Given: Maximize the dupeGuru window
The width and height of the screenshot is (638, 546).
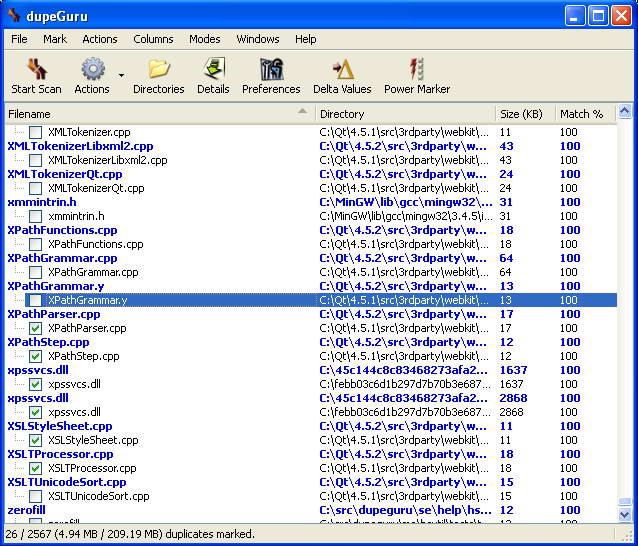Looking at the screenshot, I should point(598,16).
